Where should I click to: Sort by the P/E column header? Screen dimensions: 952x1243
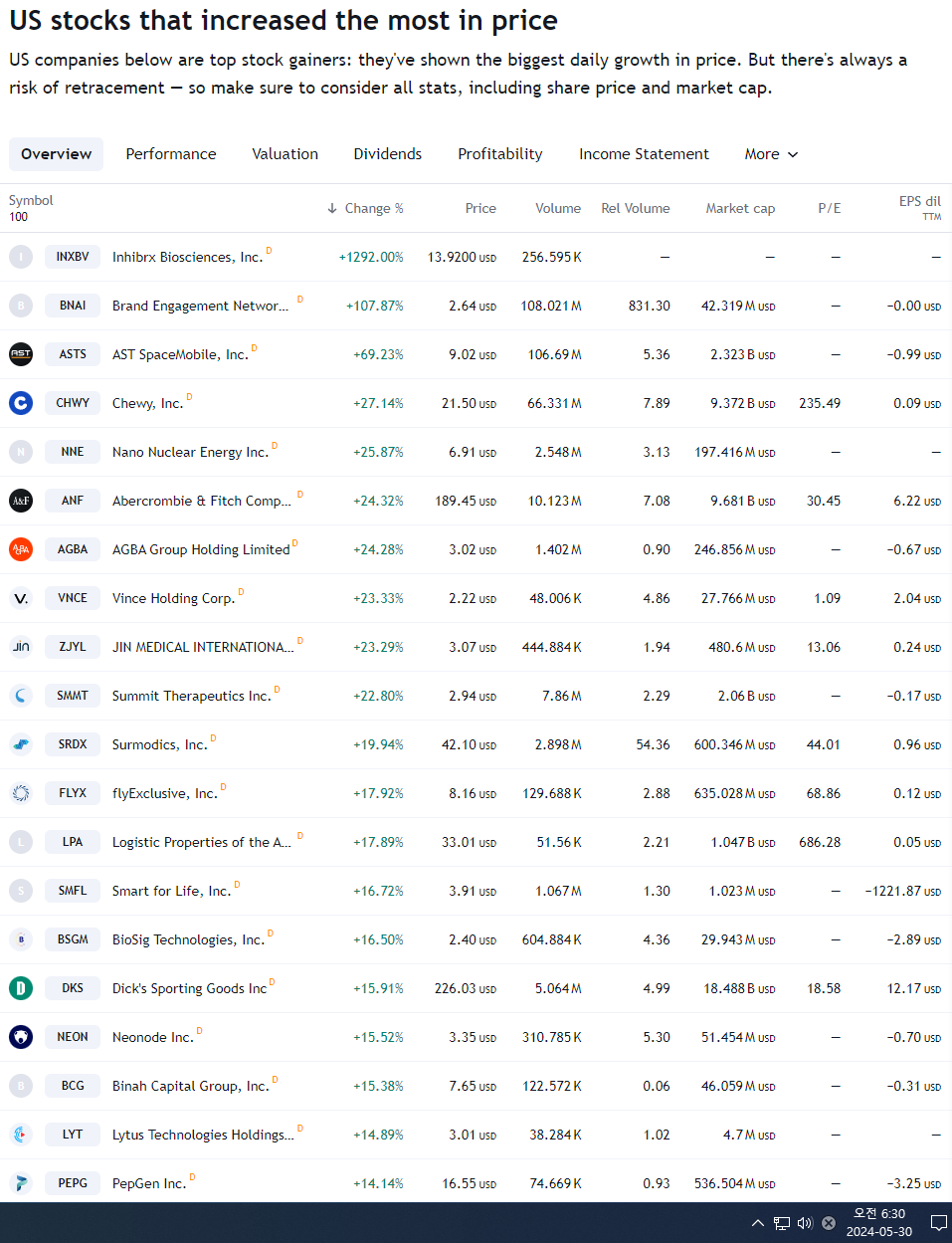(x=830, y=208)
